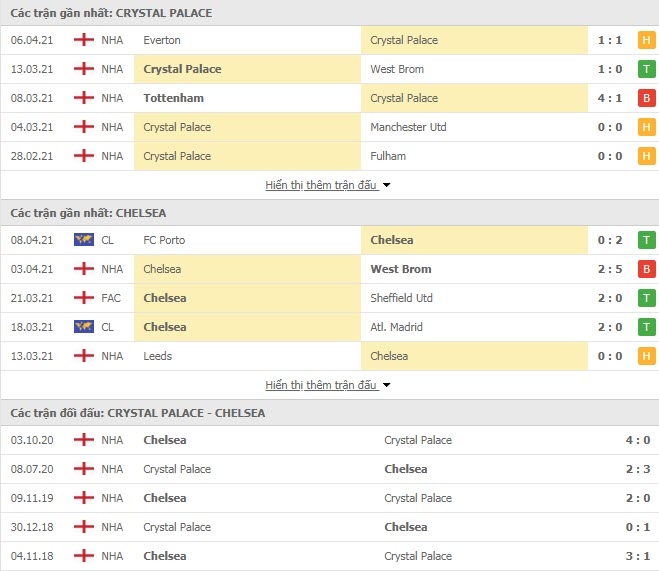This screenshot has width=659, height=571.
Task: Expand more Chelsea matches via dropdown arrow
Action: coord(387,385)
